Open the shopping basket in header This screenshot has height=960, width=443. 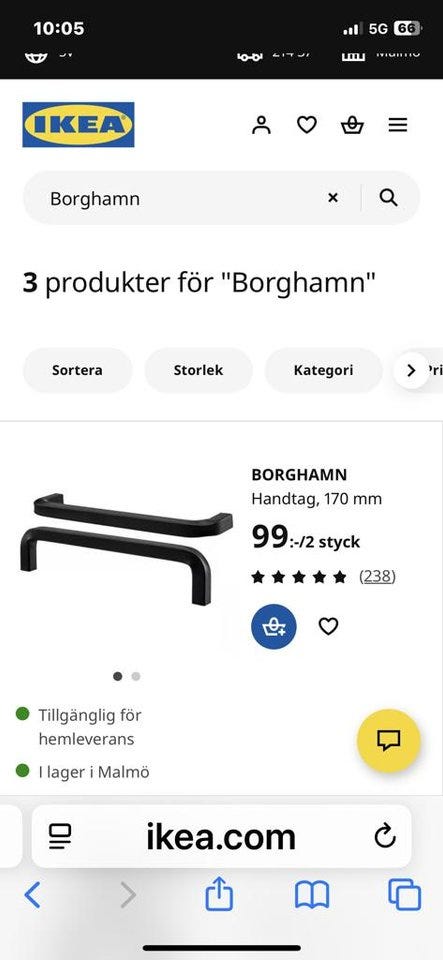[x=352, y=125]
